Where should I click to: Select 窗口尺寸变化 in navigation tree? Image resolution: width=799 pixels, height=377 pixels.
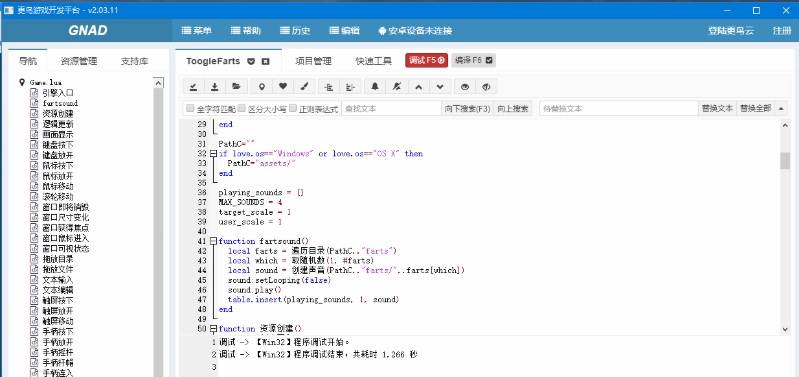[x=66, y=218]
